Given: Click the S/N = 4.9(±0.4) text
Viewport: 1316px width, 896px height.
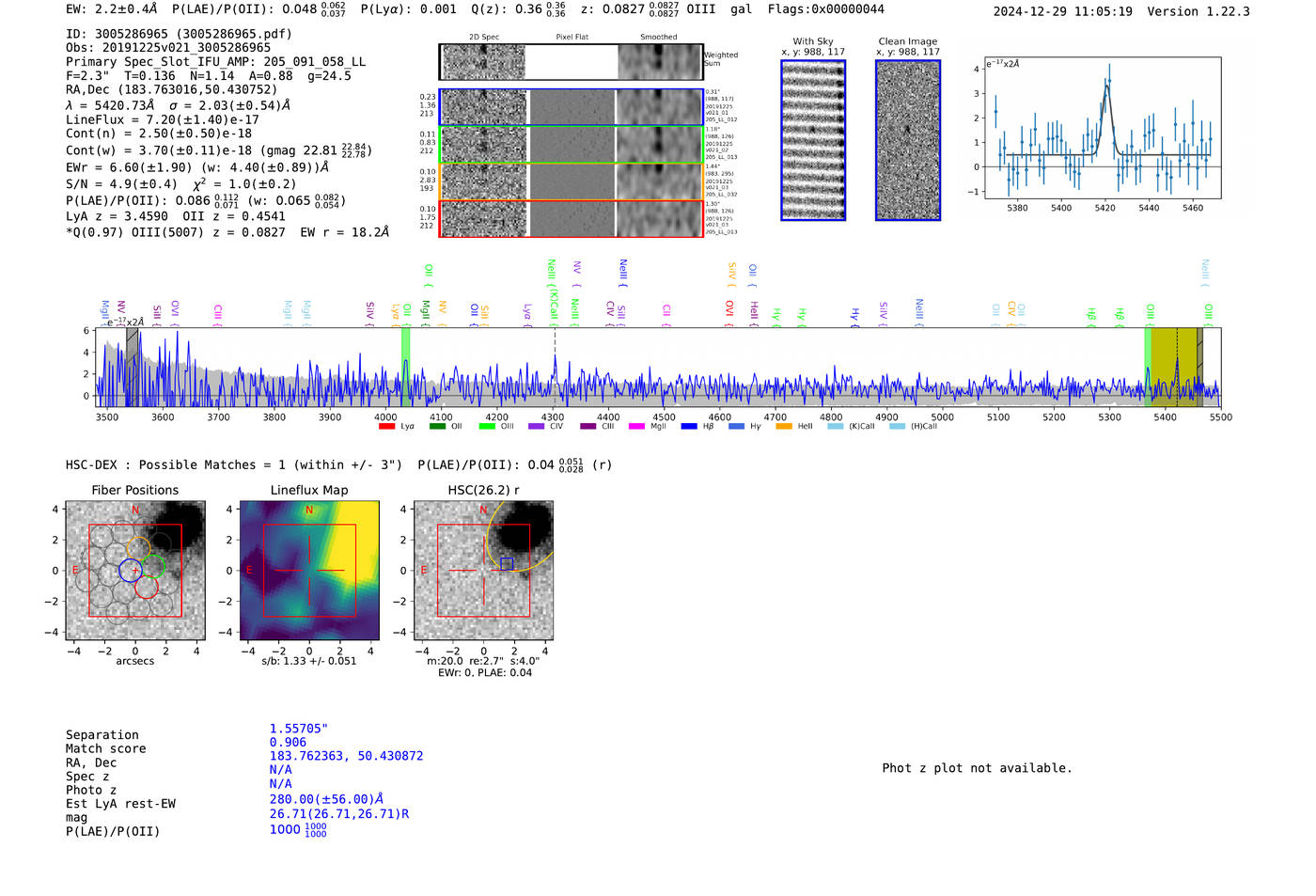Looking at the screenshot, I should coord(121,184).
